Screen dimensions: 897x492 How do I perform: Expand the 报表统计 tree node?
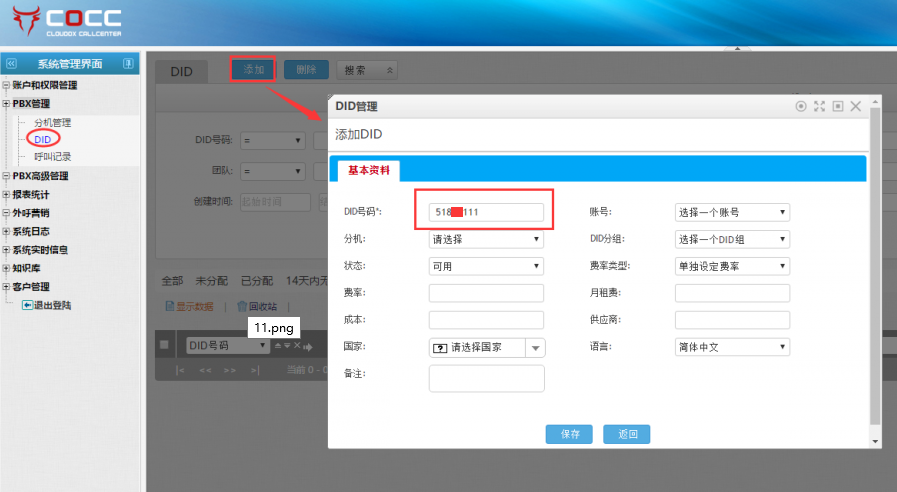(x=6, y=195)
